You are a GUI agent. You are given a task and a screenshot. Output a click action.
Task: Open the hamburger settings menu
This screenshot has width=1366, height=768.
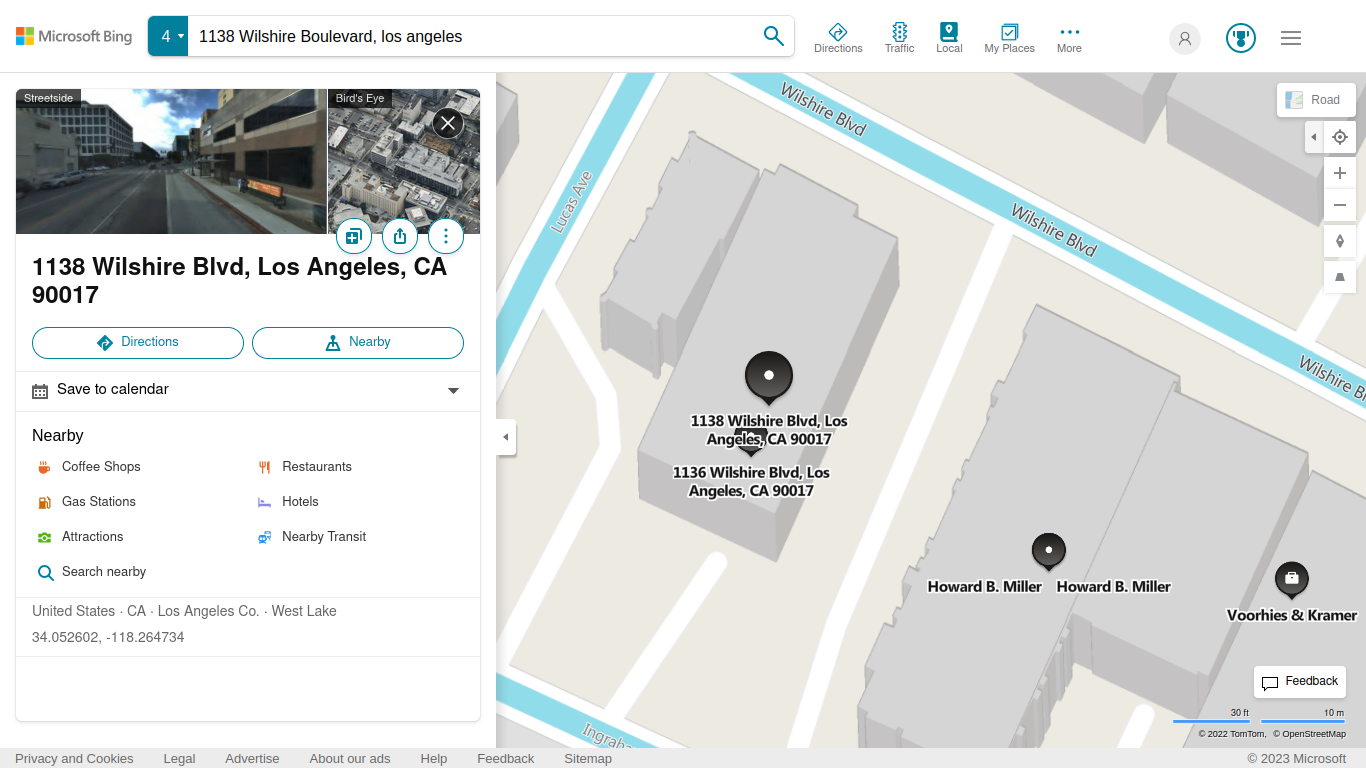pyautogui.click(x=1291, y=38)
